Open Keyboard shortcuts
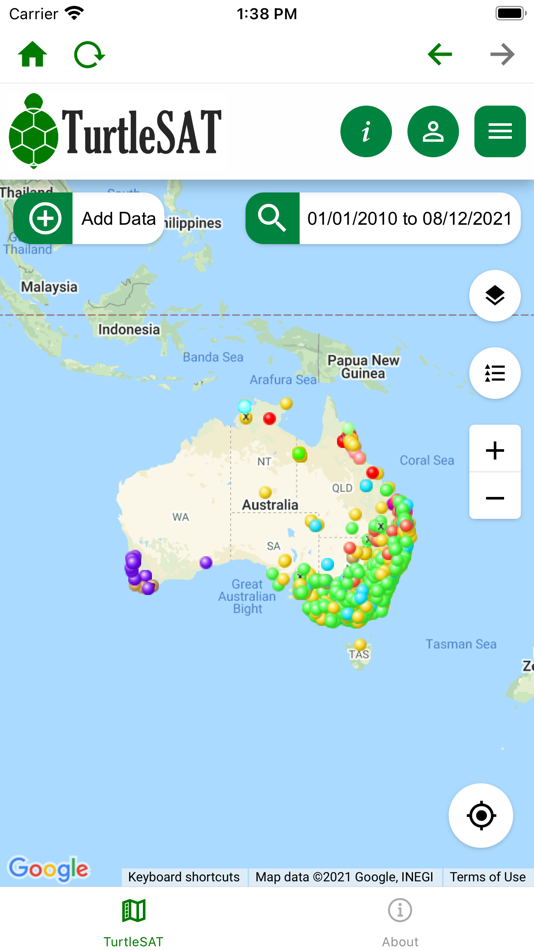 tap(184, 877)
